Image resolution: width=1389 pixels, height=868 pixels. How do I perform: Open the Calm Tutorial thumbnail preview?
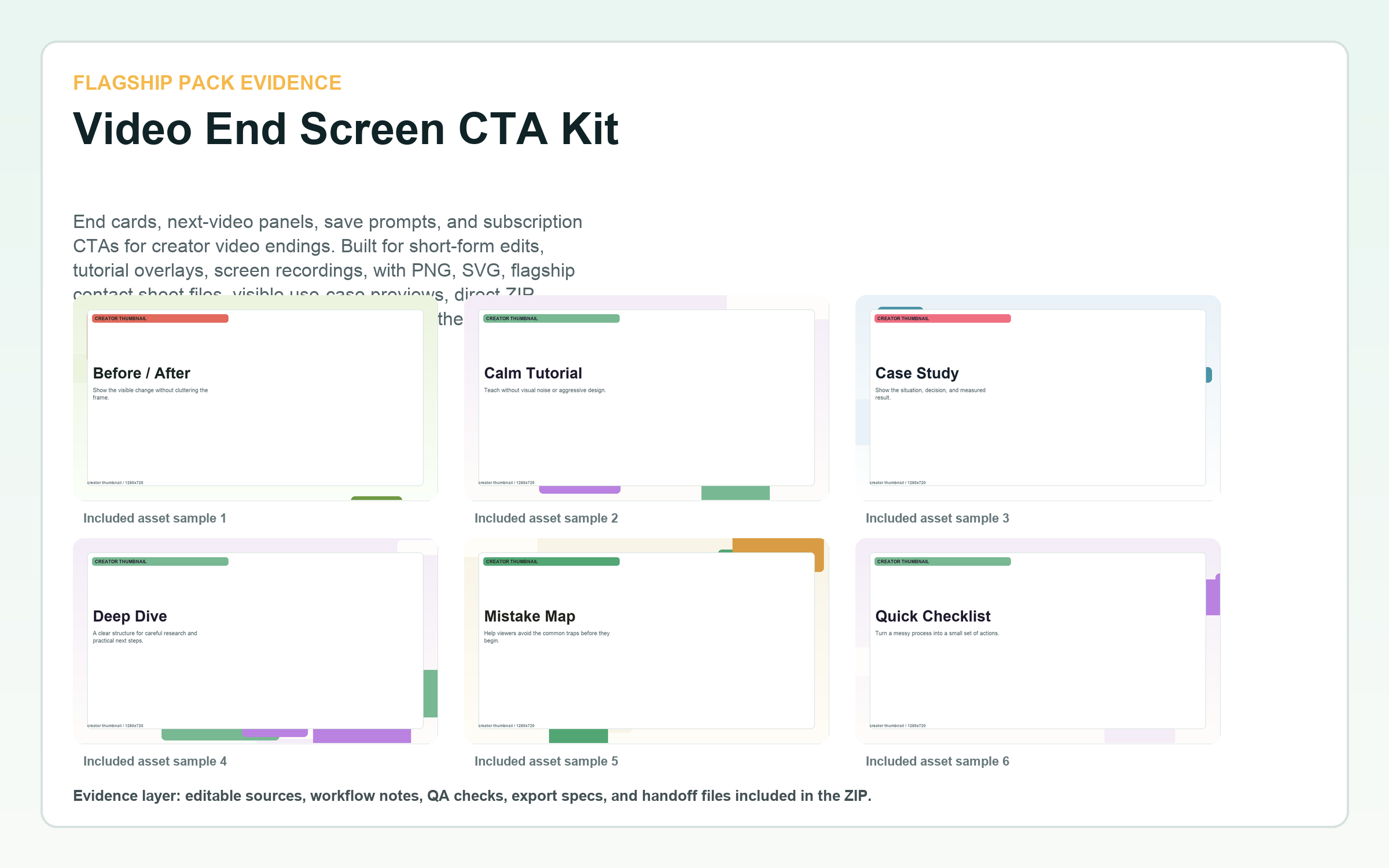pos(646,398)
